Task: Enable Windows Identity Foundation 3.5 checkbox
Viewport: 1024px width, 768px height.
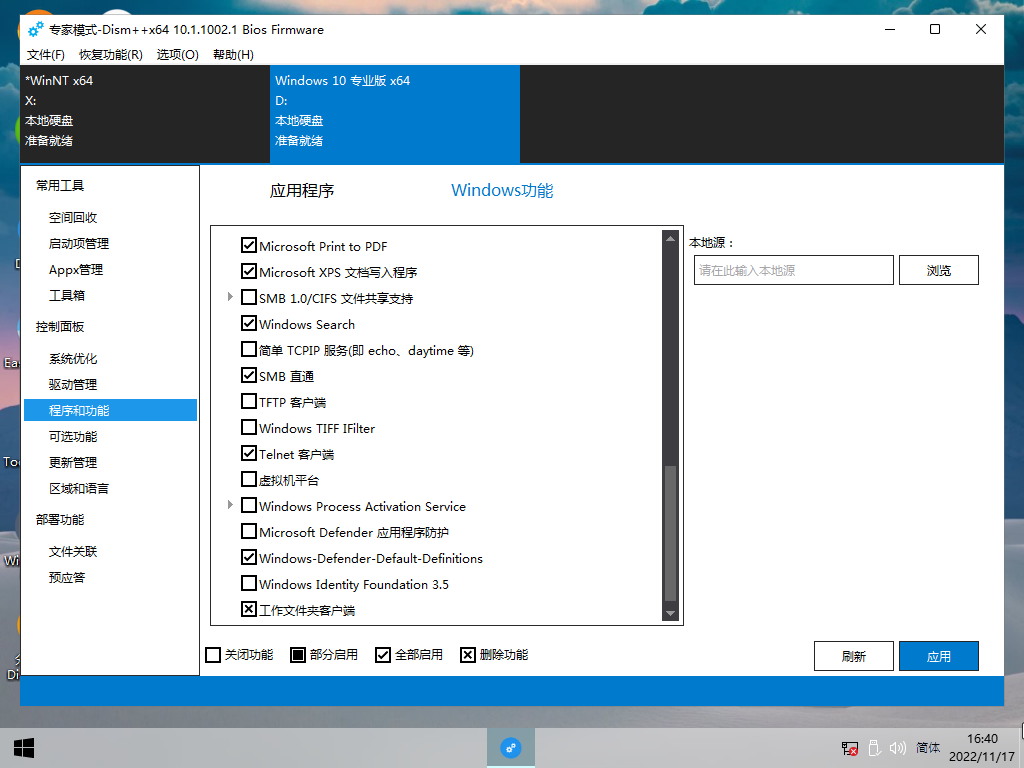Action: [x=248, y=584]
